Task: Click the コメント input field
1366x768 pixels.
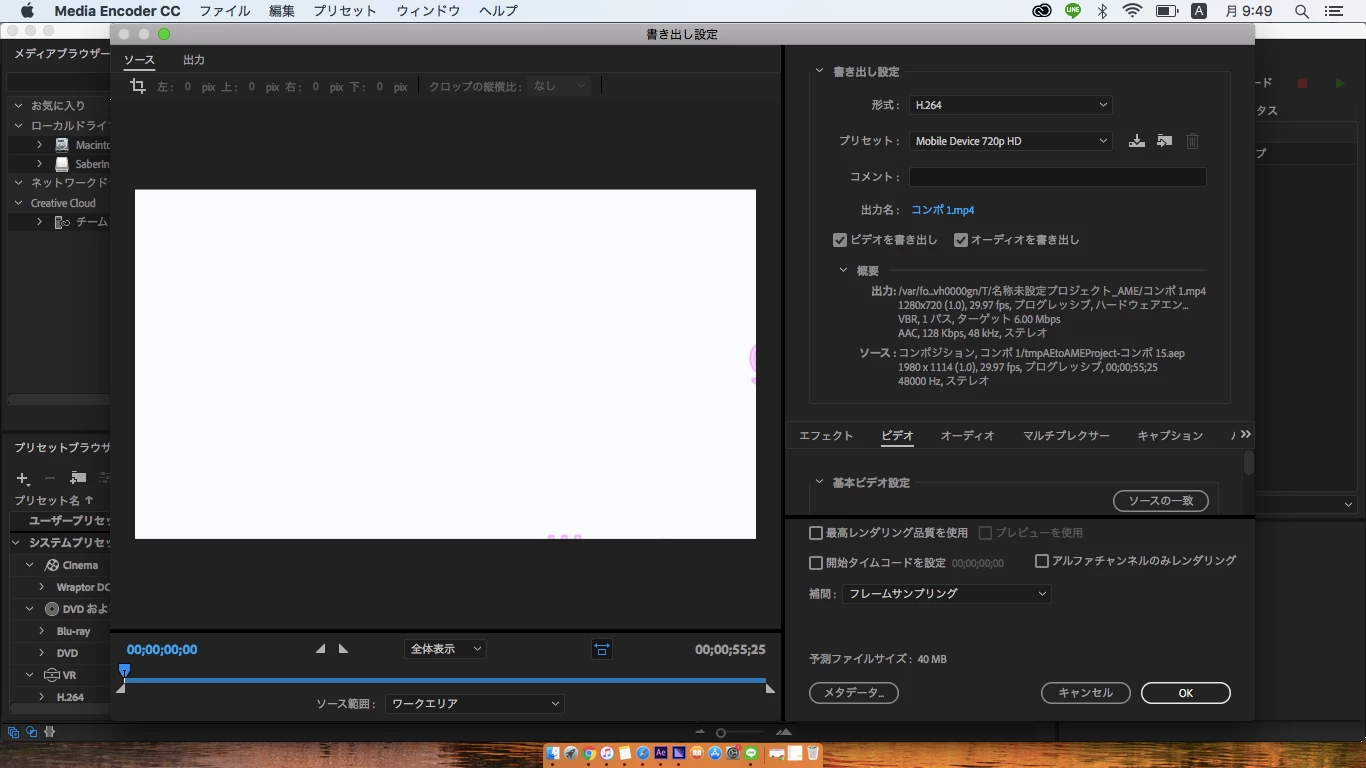Action: (x=1057, y=177)
